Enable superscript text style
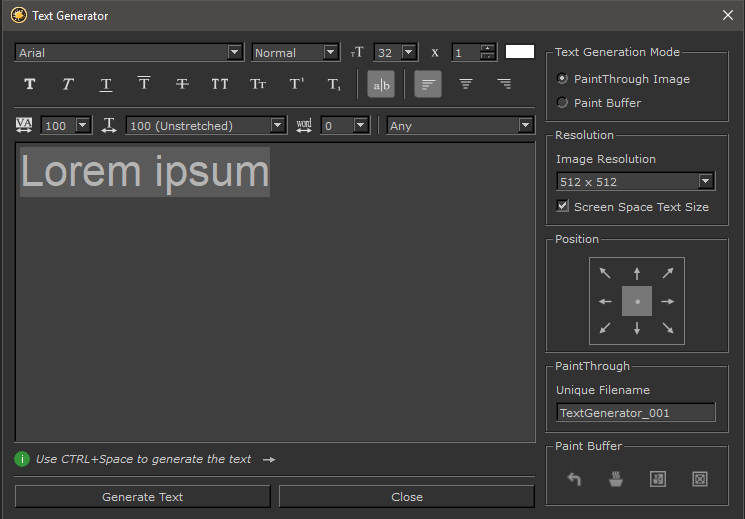The height and width of the screenshot is (519, 745). (296, 84)
